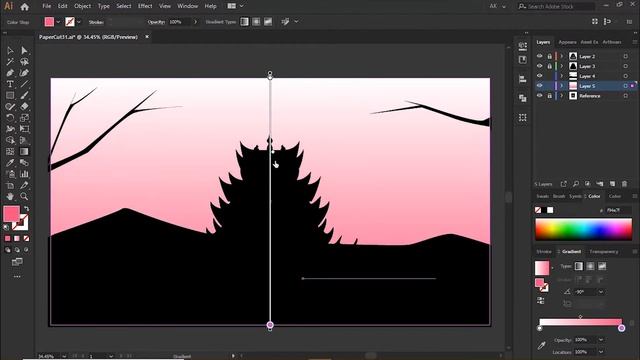Choose the Magic Wand tool
Image resolution: width=640 pixels, height=360 pixels.
(x=10, y=62)
